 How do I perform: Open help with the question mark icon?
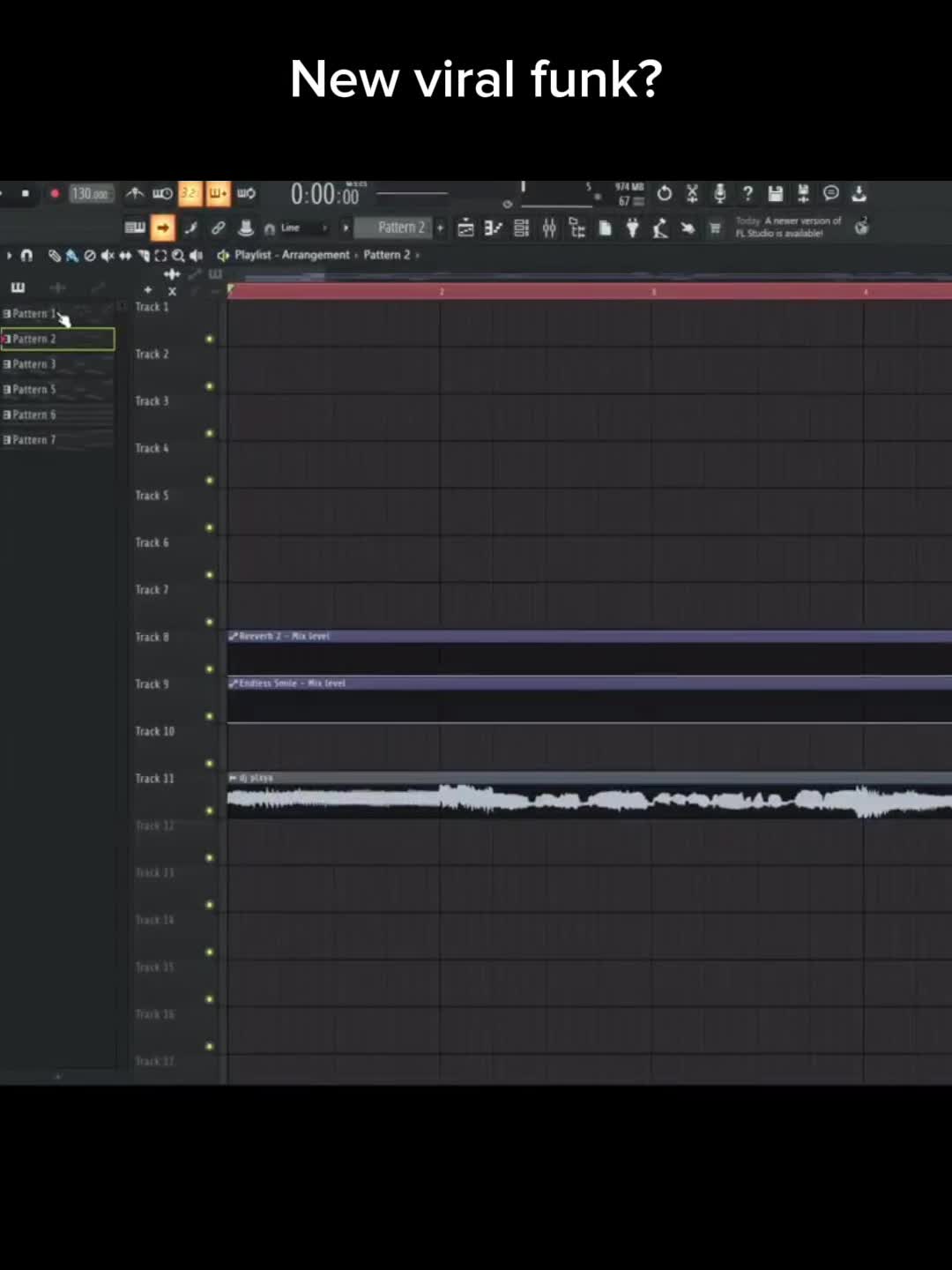[747, 193]
